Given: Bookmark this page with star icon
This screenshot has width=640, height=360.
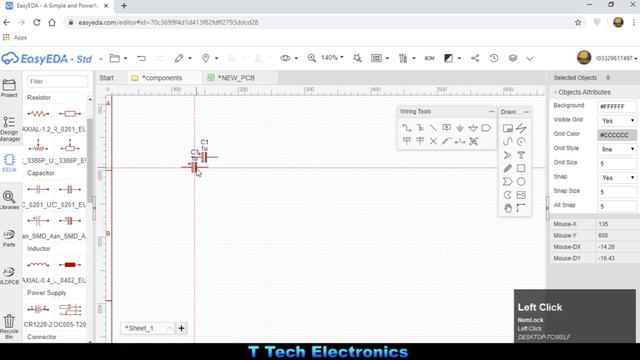Looking at the screenshot, I should click(578, 22).
